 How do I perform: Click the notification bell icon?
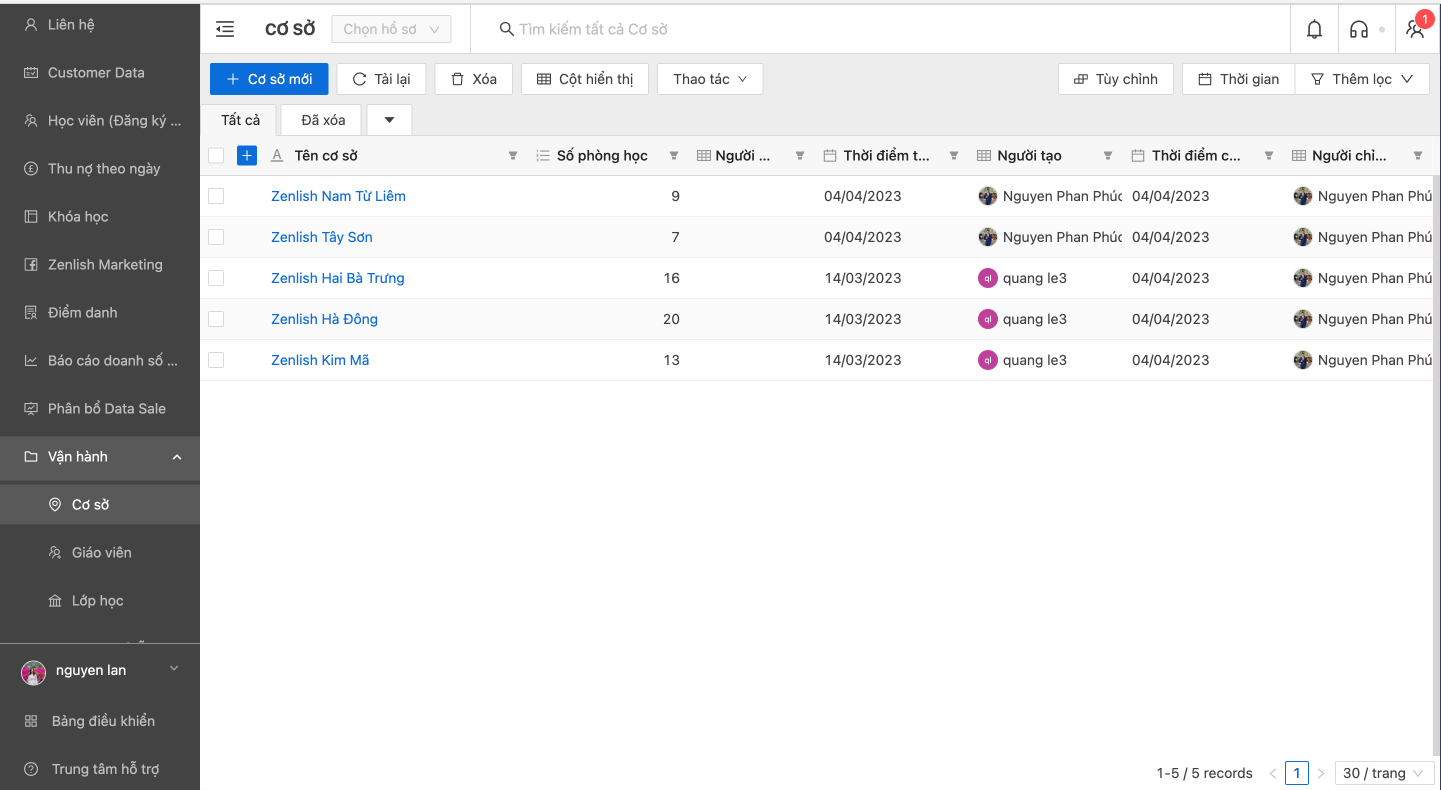(x=1314, y=29)
